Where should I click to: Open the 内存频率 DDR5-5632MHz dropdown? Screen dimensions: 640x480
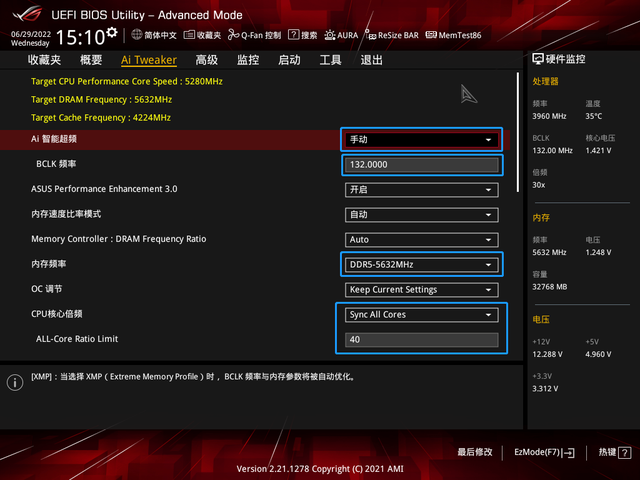(422, 264)
